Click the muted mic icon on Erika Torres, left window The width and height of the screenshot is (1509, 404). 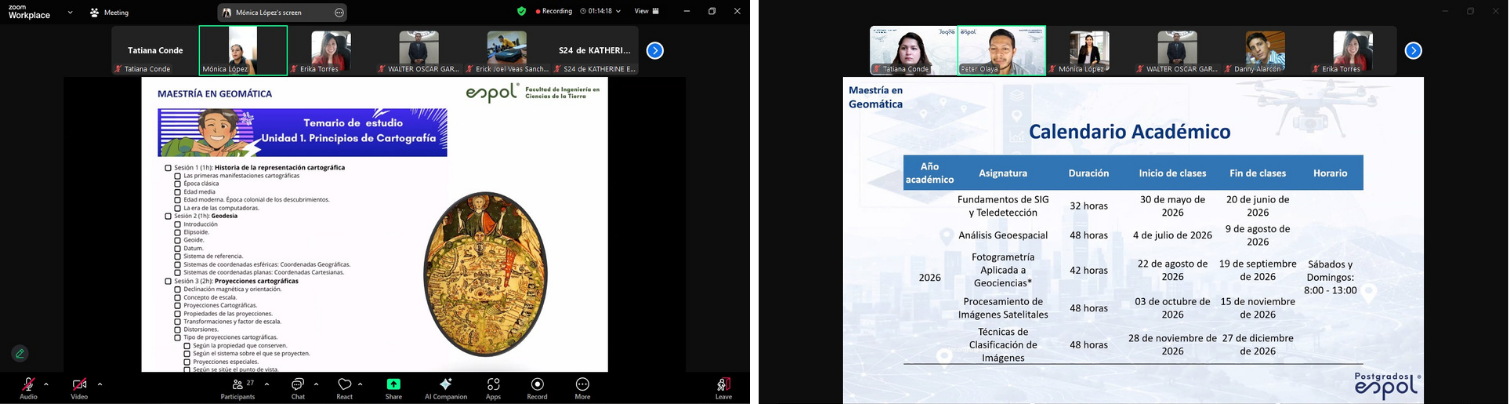[x=294, y=69]
